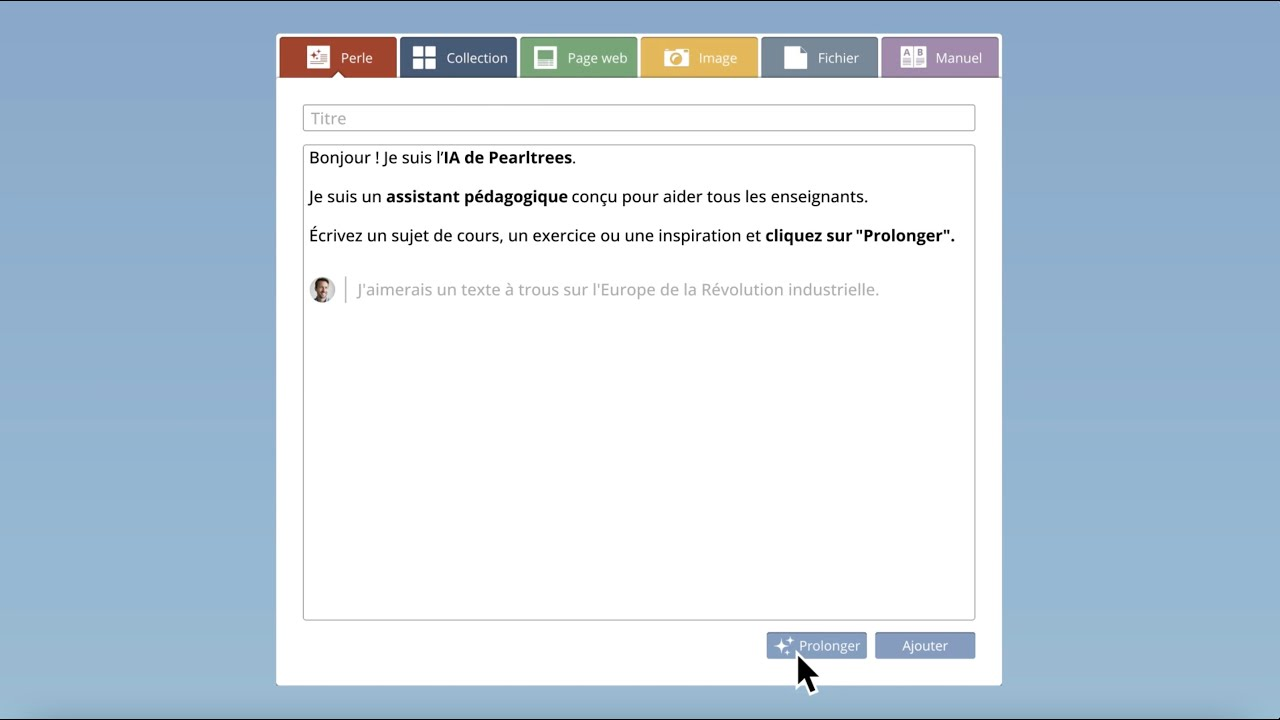1280x720 pixels.
Task: Click the AB icon on the Manuel tab
Action: (911, 57)
